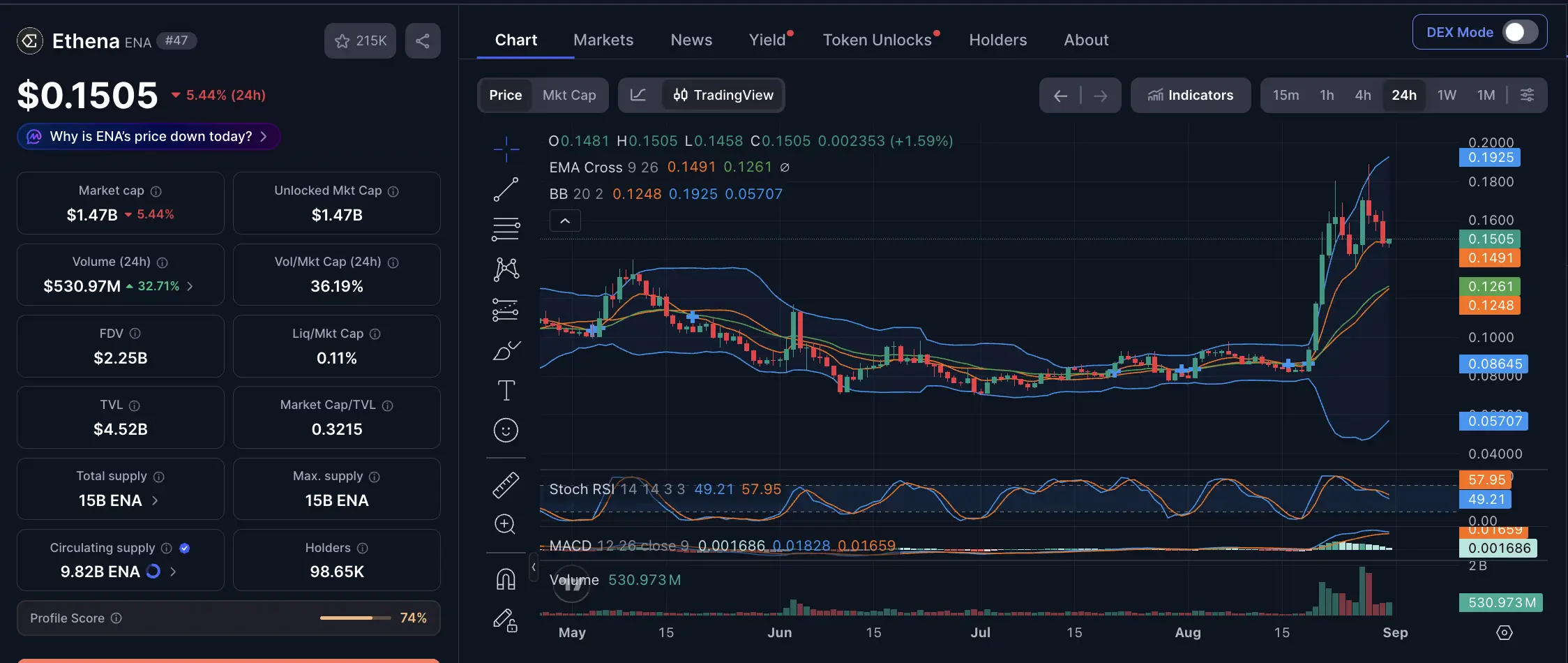1568x663 pixels.
Task: Select the crosshair cursor tool
Action: point(506,149)
